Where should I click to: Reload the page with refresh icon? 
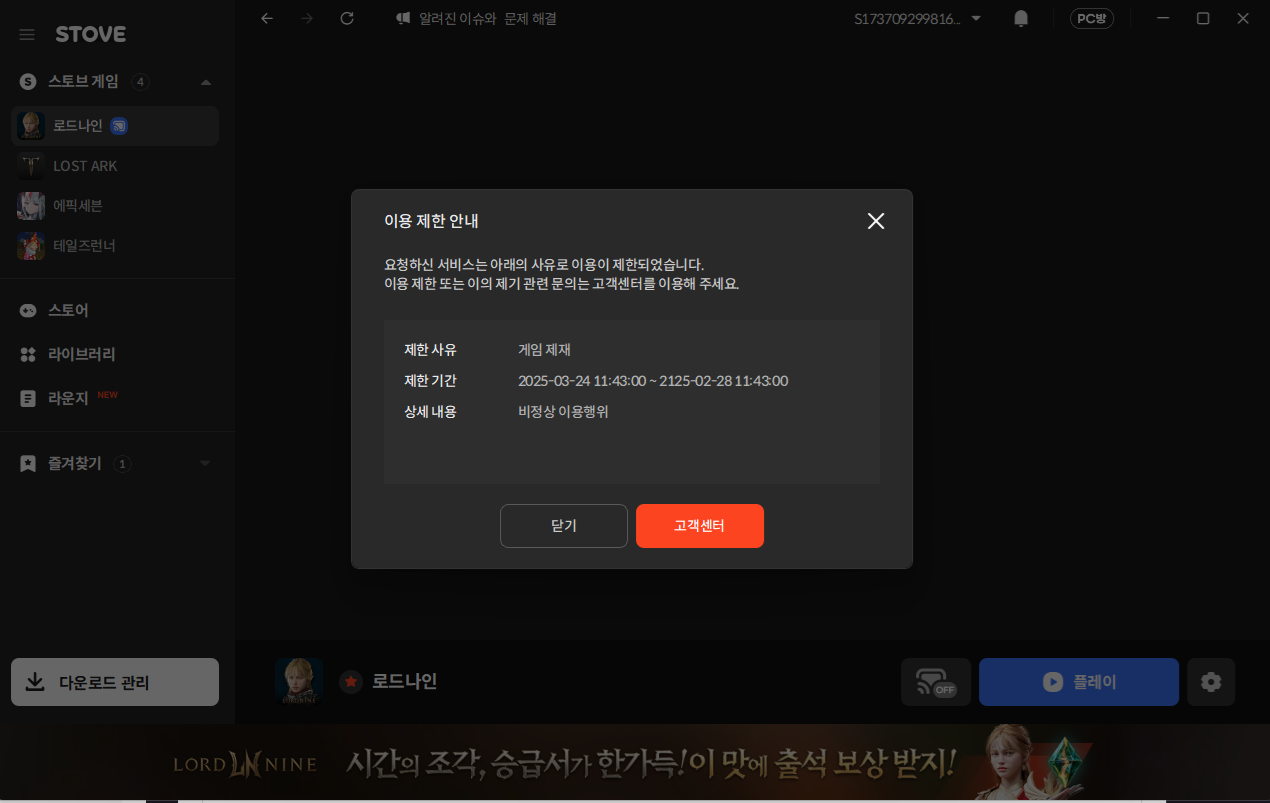pyautogui.click(x=347, y=18)
